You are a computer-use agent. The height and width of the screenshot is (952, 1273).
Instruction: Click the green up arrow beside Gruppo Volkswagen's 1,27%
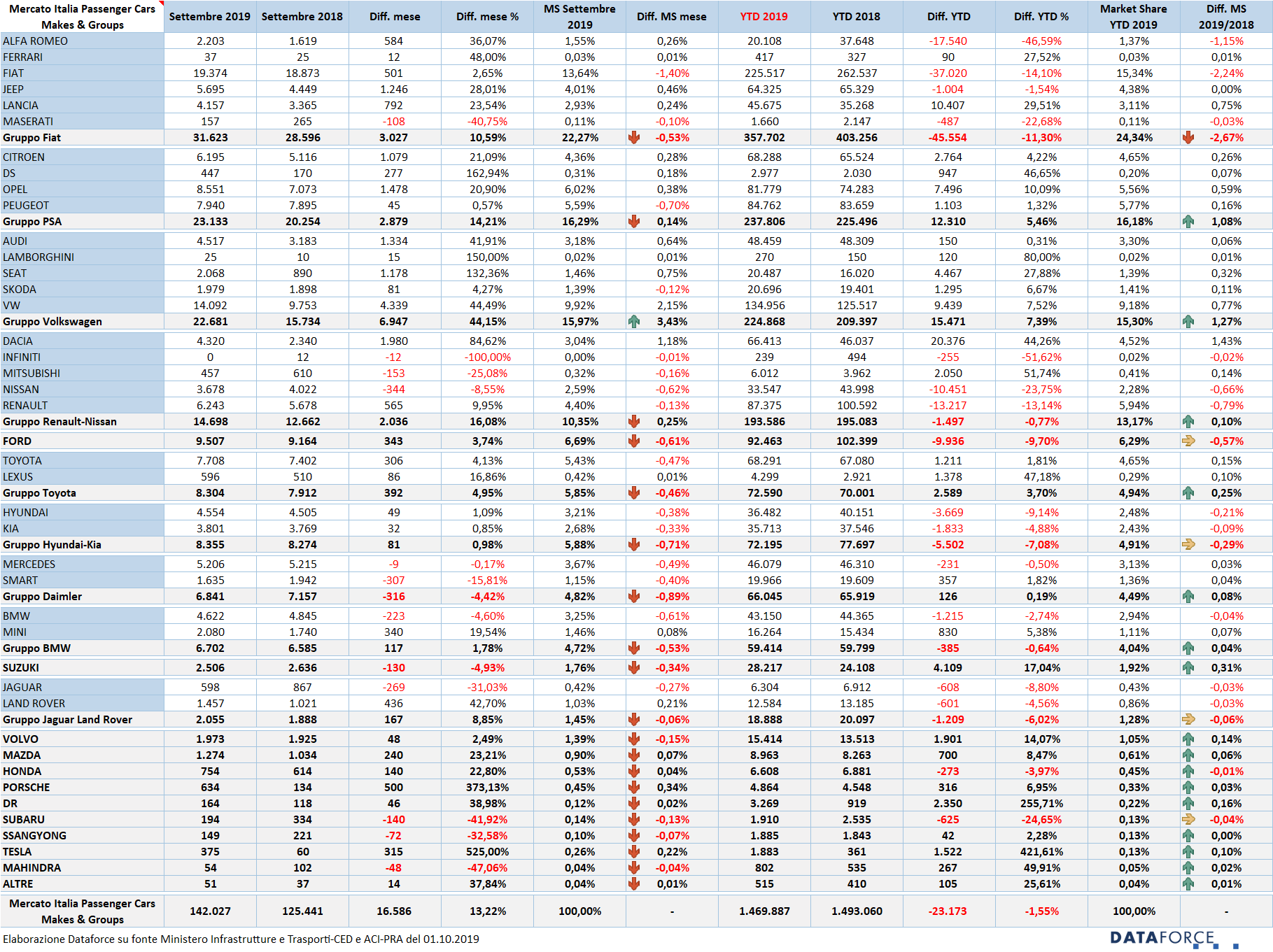(1188, 322)
